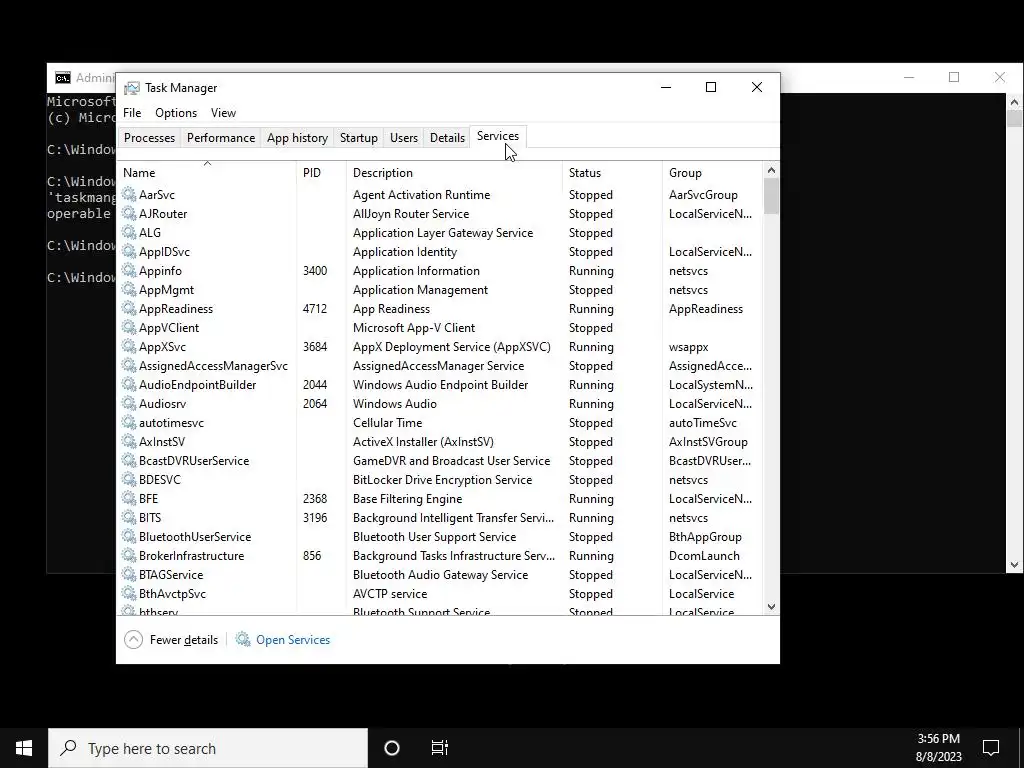Screen dimensions: 1024x768
Task: Click the Open Services link
Action: (293, 640)
